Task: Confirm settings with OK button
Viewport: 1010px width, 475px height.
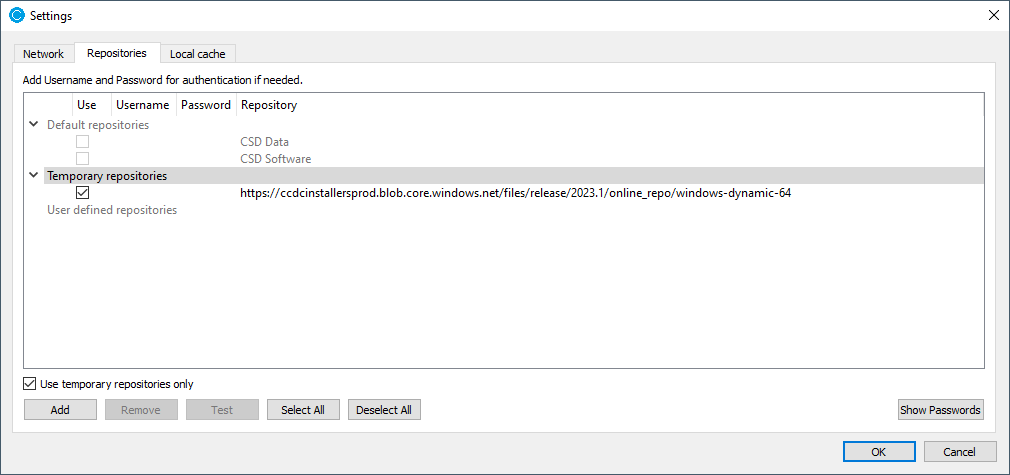Action: [x=878, y=452]
